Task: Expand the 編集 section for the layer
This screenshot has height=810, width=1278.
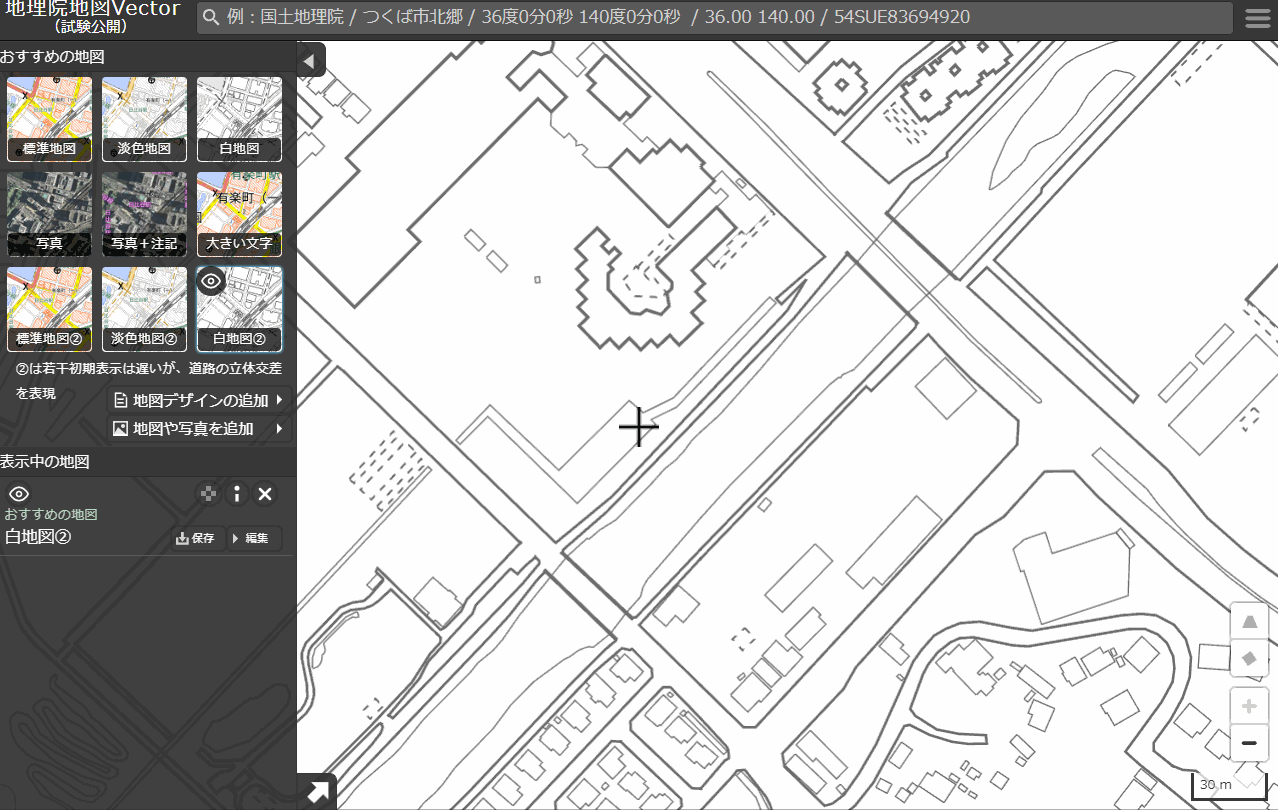Action: coord(254,538)
